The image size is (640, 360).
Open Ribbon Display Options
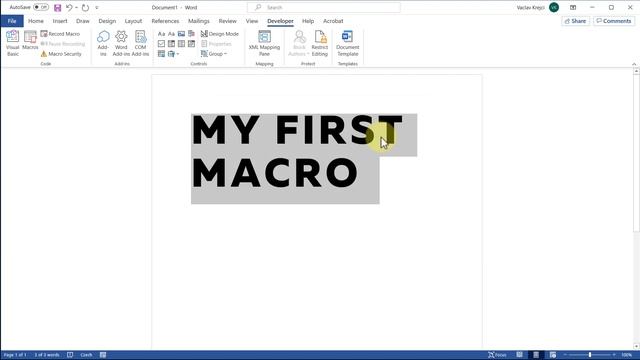point(573,7)
